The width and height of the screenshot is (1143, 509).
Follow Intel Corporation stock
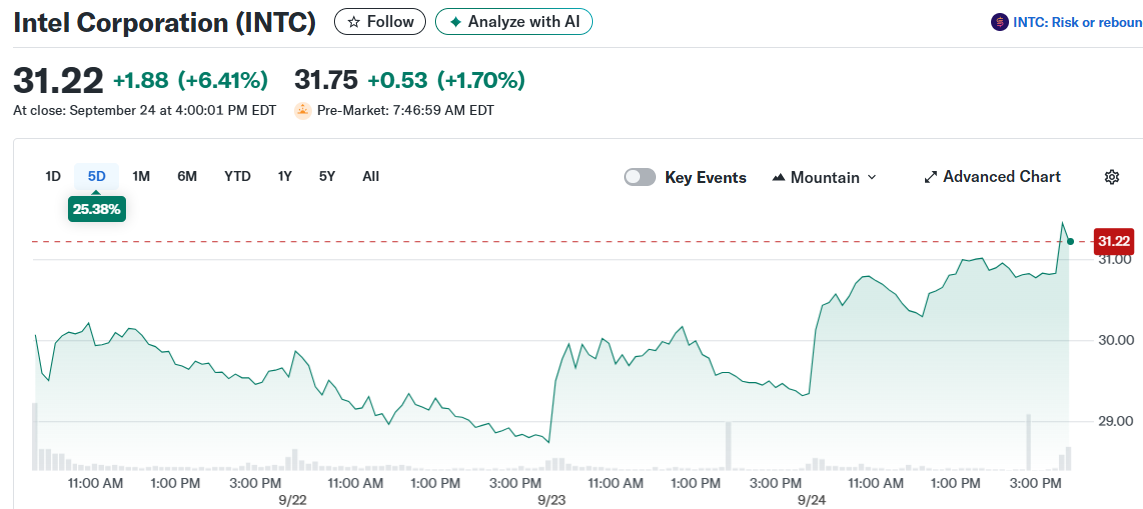pos(380,22)
